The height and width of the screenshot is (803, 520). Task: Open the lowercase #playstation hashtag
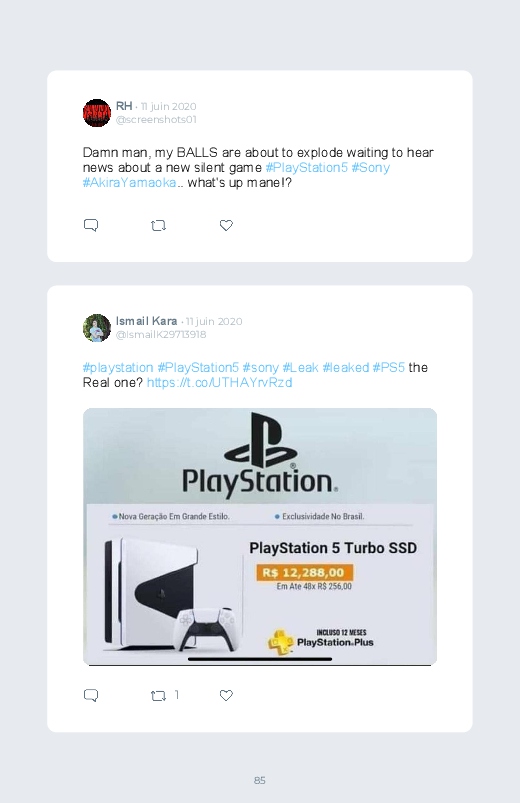118,367
